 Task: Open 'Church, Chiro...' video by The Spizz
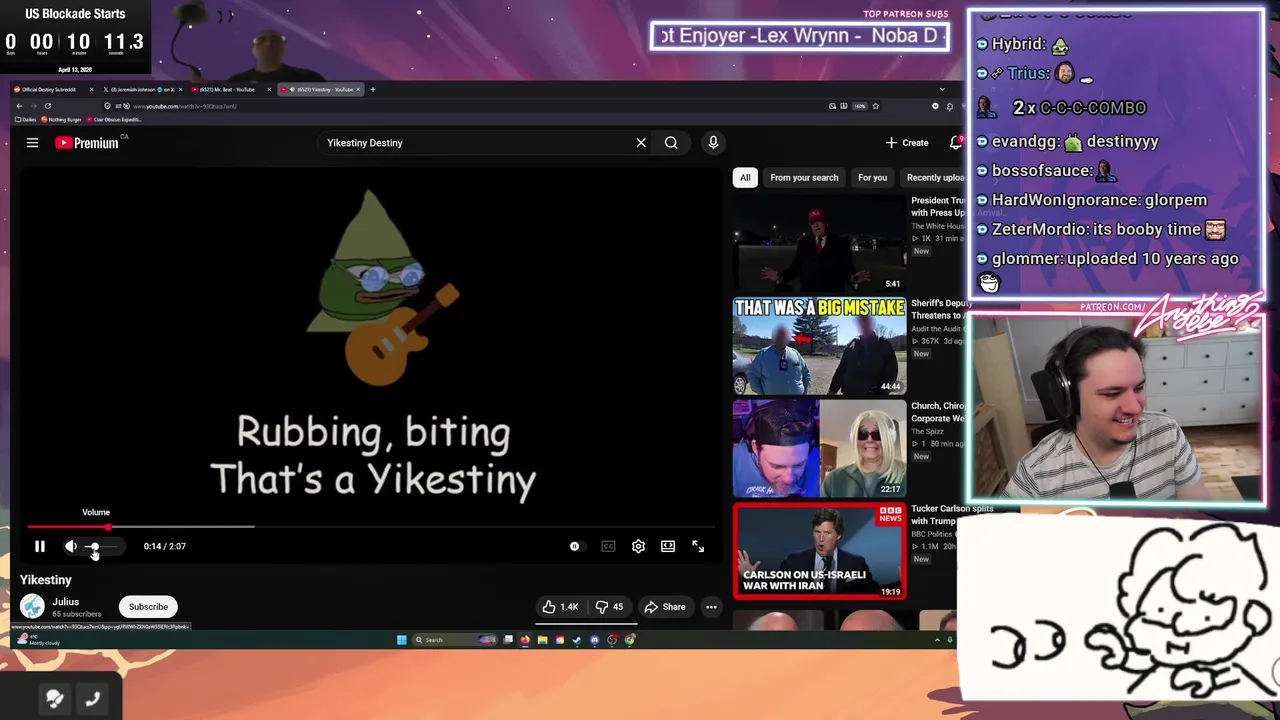point(819,448)
